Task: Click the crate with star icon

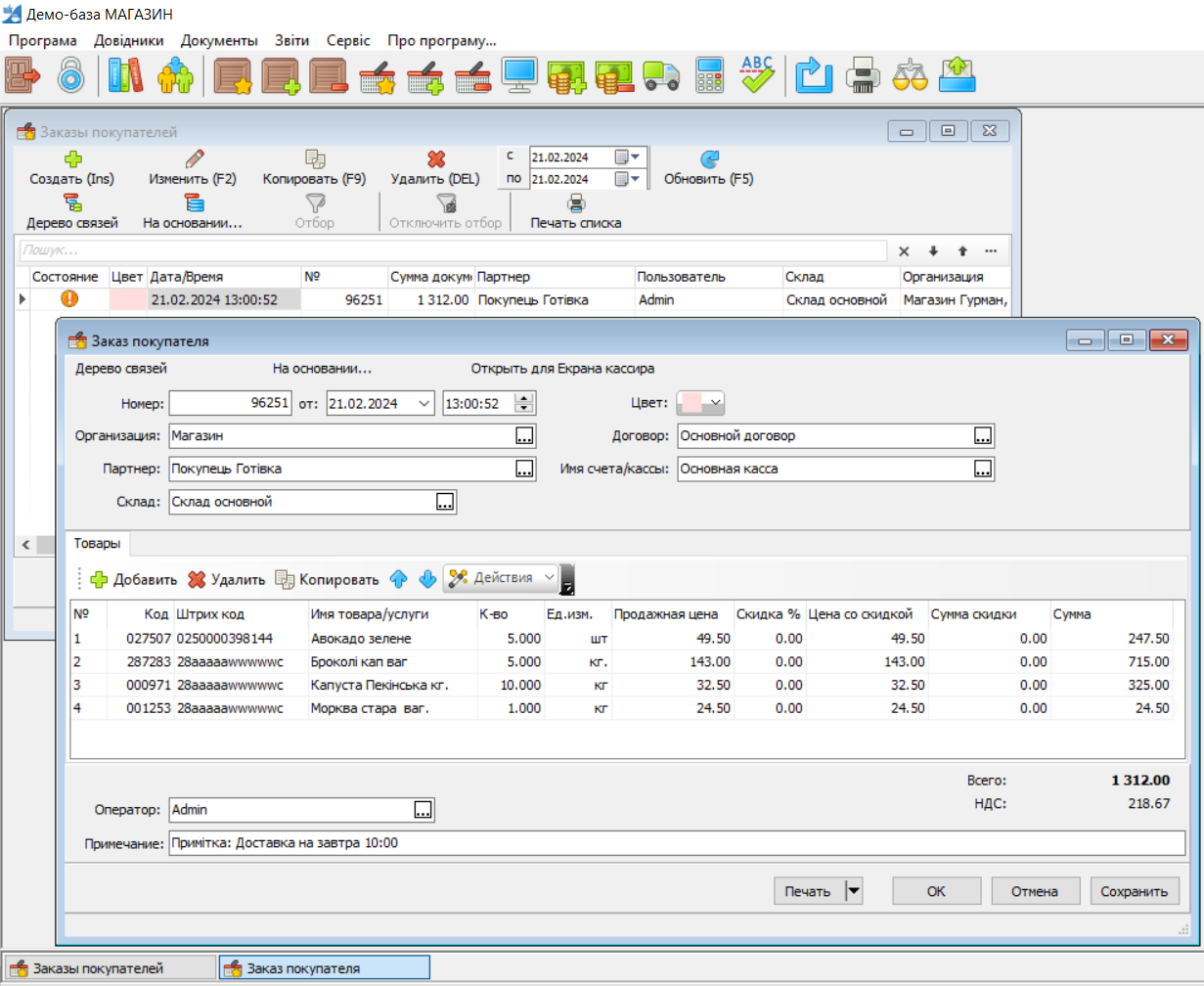Action: coord(233,74)
